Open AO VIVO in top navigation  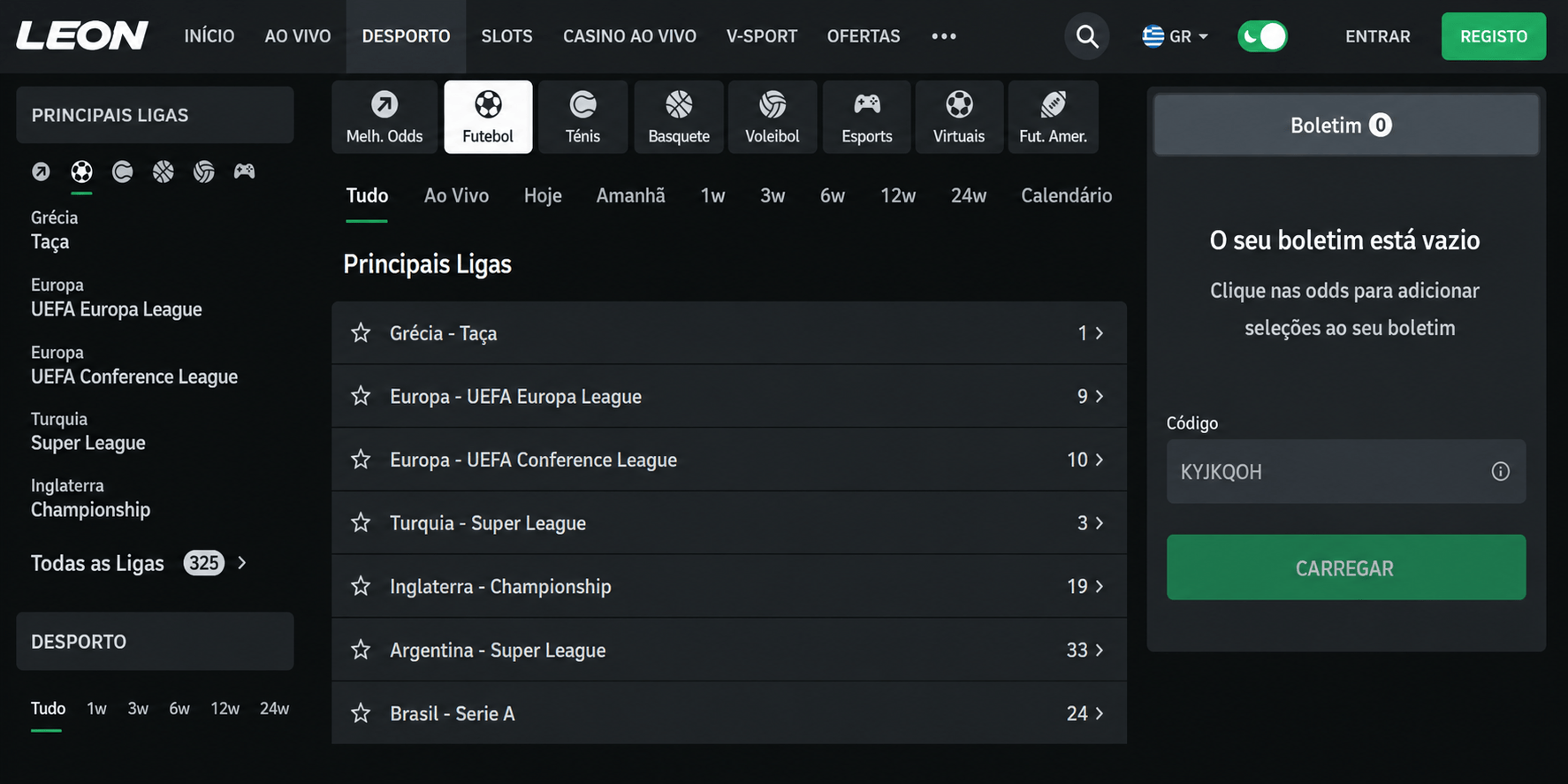pyautogui.click(x=298, y=36)
